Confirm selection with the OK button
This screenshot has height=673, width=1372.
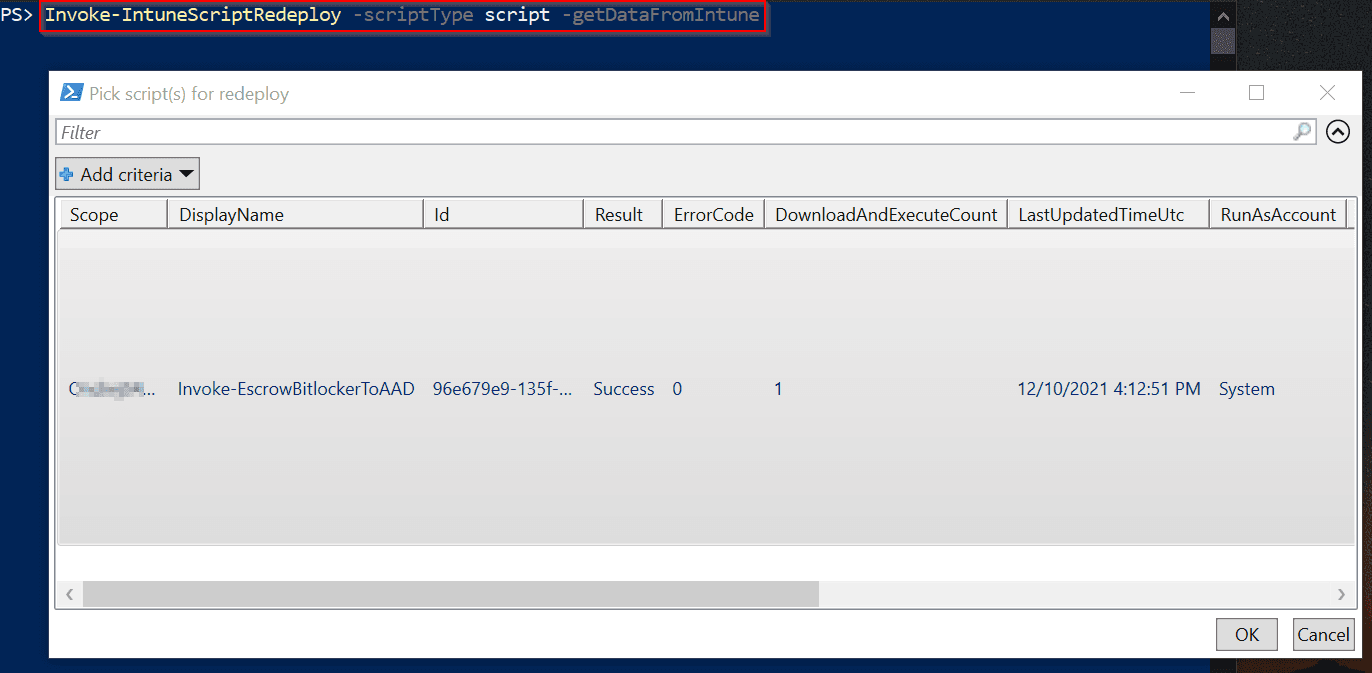[1246, 634]
